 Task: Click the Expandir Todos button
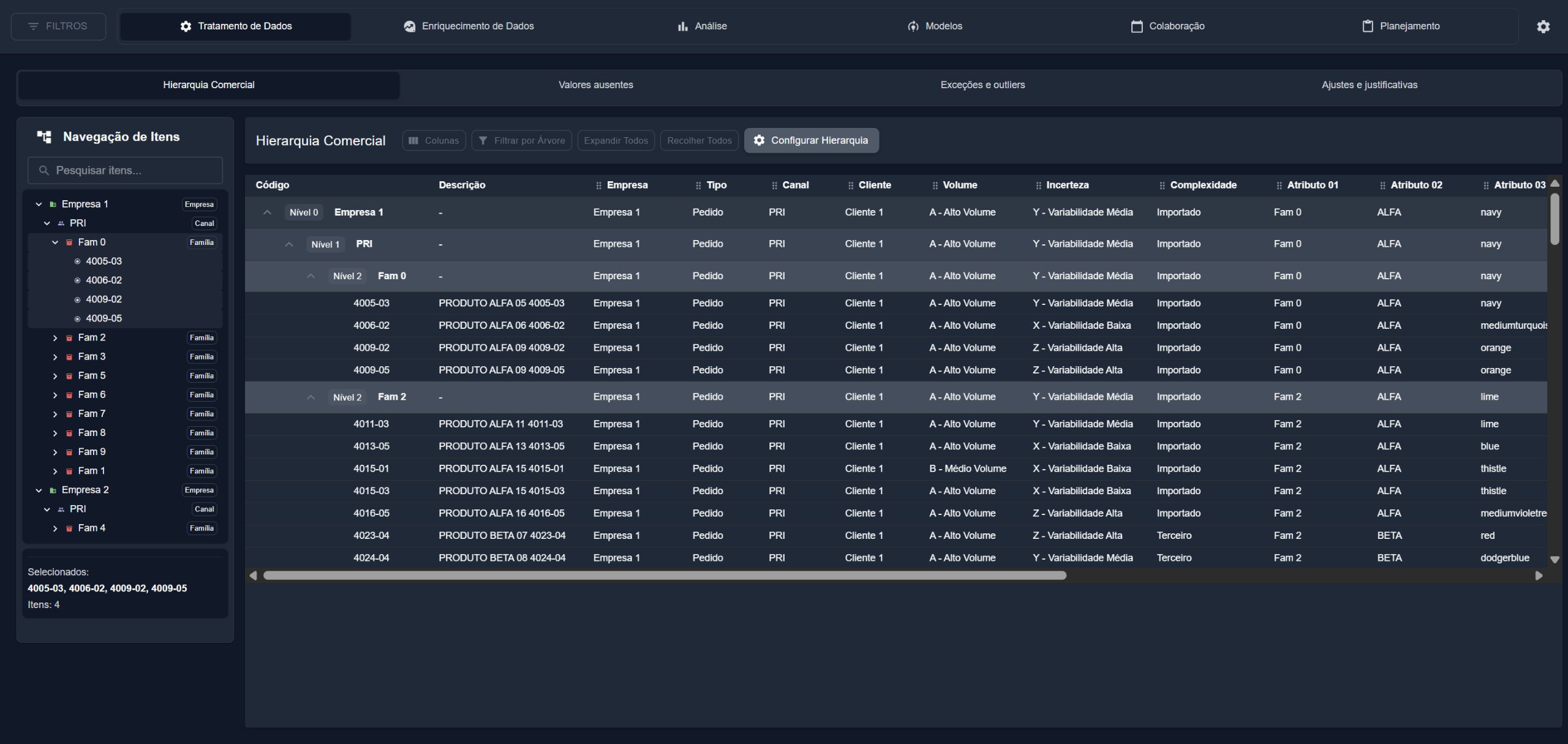pos(616,140)
